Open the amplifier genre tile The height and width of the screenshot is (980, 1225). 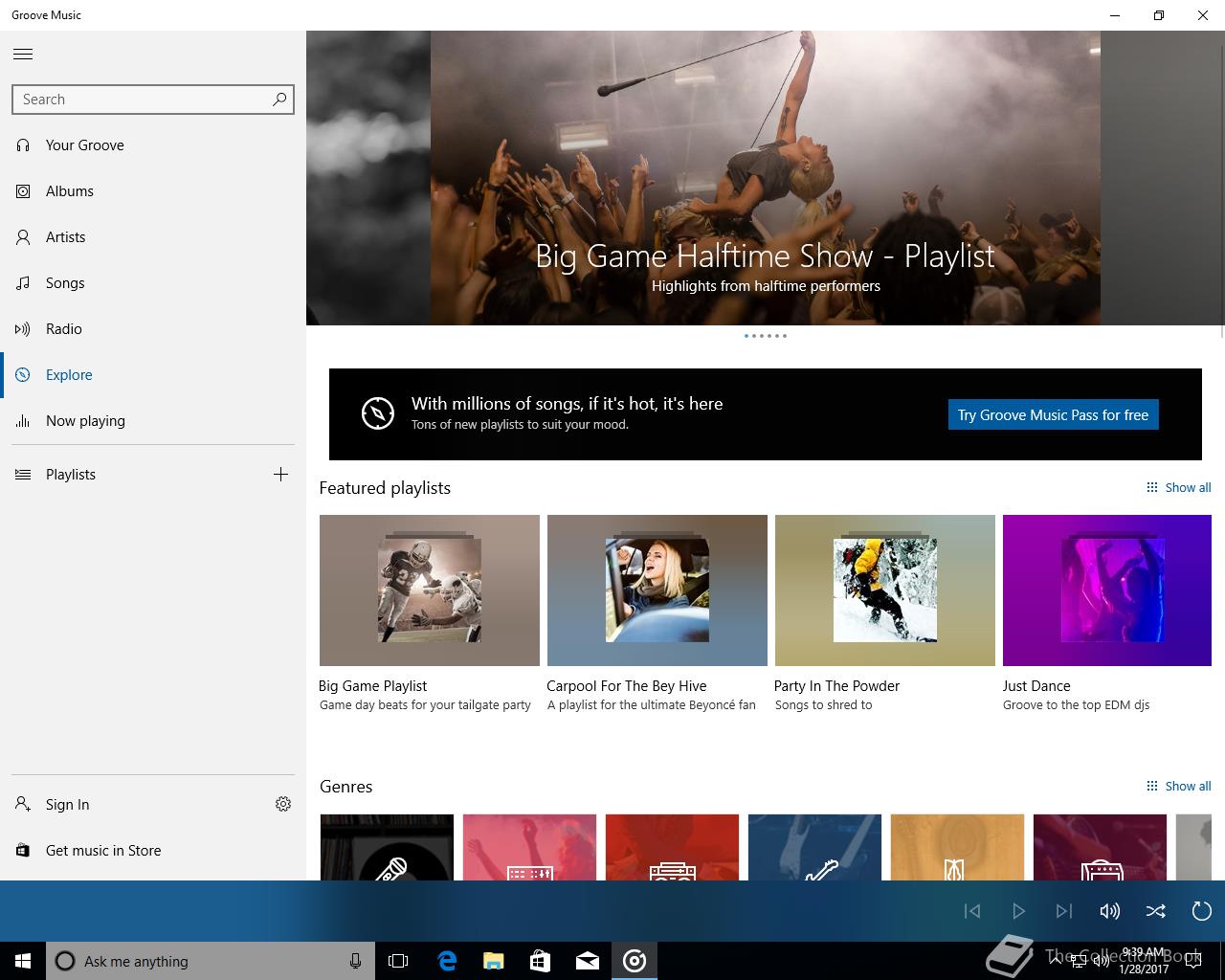pyautogui.click(x=1100, y=847)
